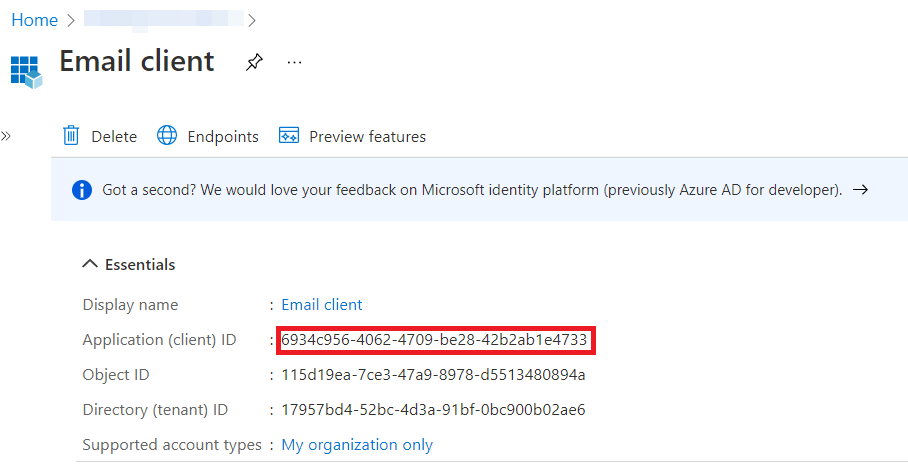Image resolution: width=908 pixels, height=464 pixels.
Task: Click the Email client page title
Action: 137,61
